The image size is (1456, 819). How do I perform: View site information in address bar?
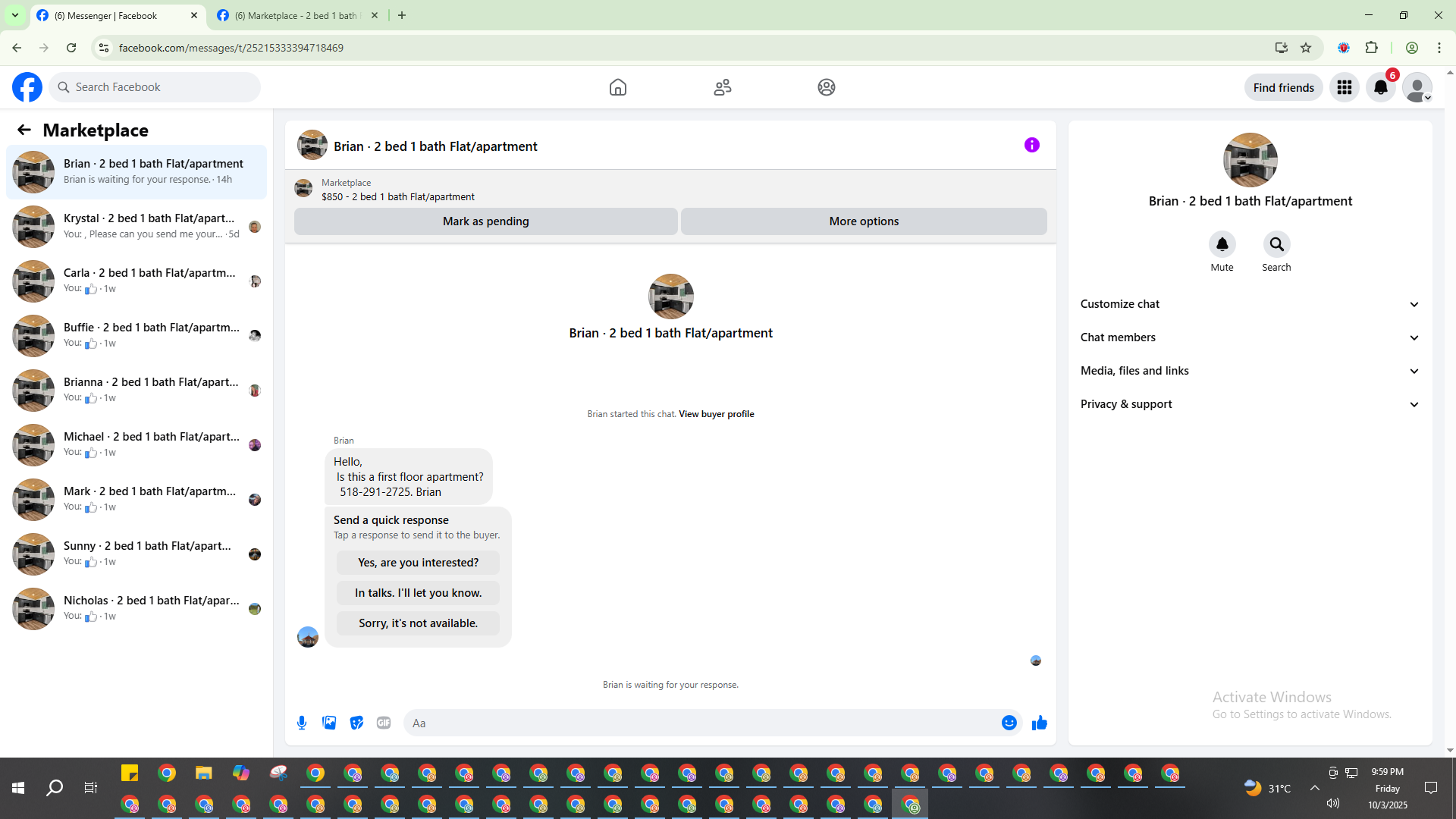pyautogui.click(x=104, y=48)
